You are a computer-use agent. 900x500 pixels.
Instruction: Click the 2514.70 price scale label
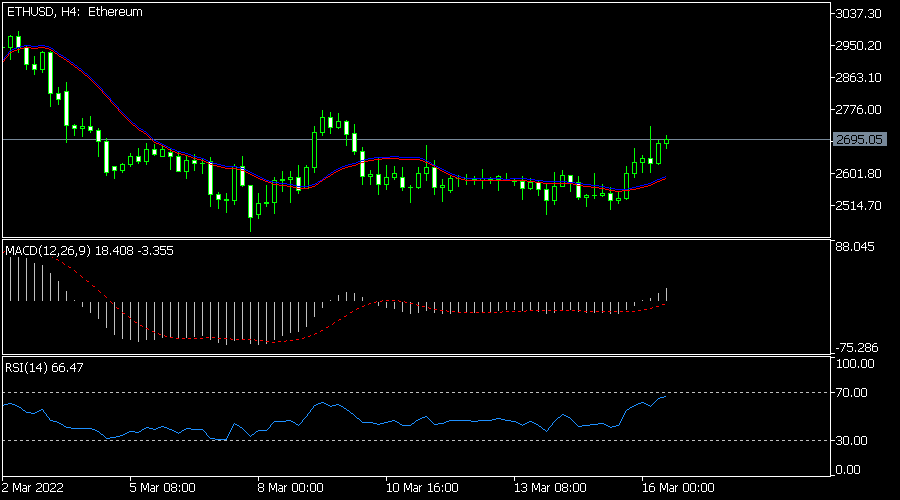(x=858, y=206)
